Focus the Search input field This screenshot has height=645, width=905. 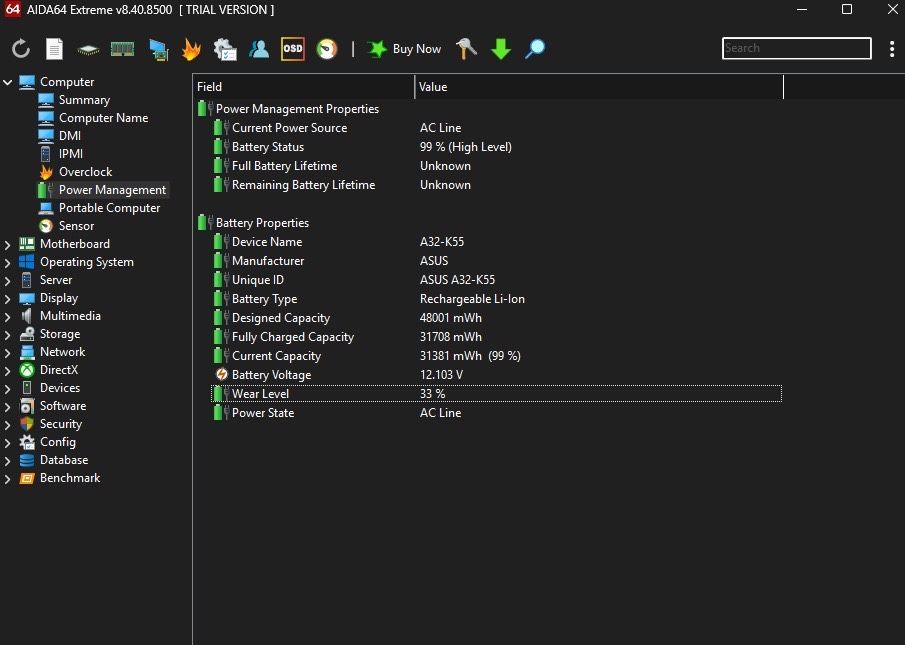pos(796,48)
